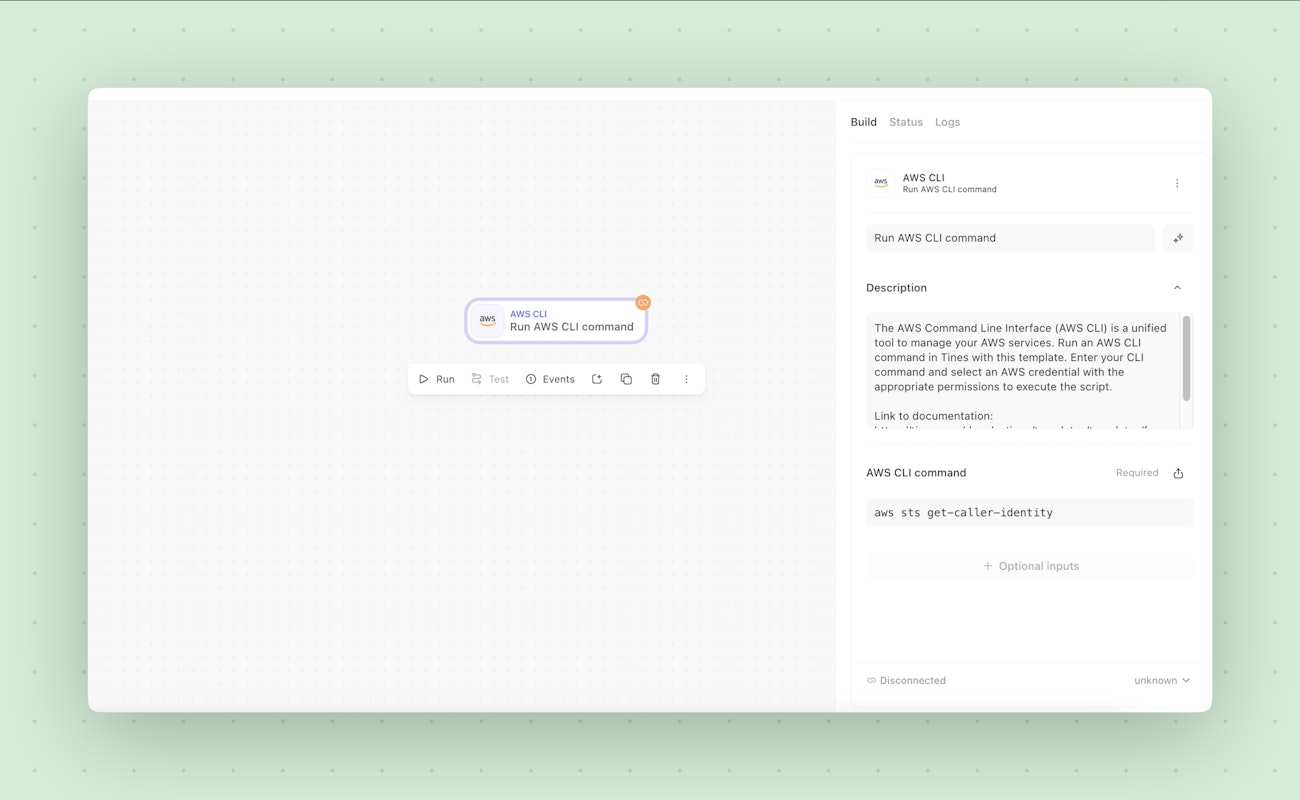Open the AWS CLI panel kebab menu
The height and width of the screenshot is (800, 1300).
1177,183
